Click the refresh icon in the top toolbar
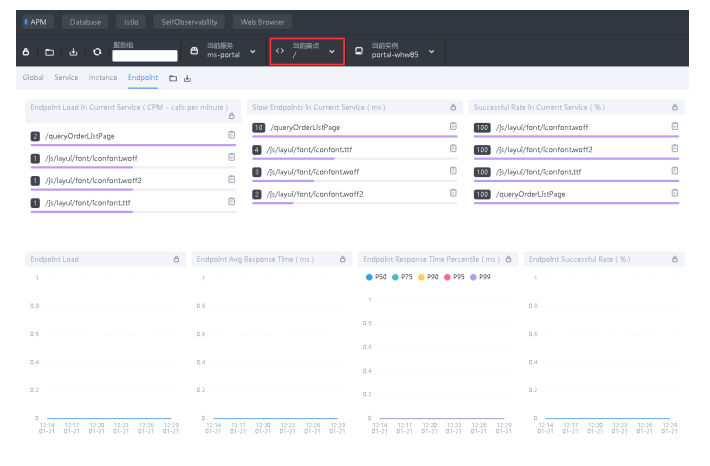The width and height of the screenshot is (710, 466). tap(97, 52)
